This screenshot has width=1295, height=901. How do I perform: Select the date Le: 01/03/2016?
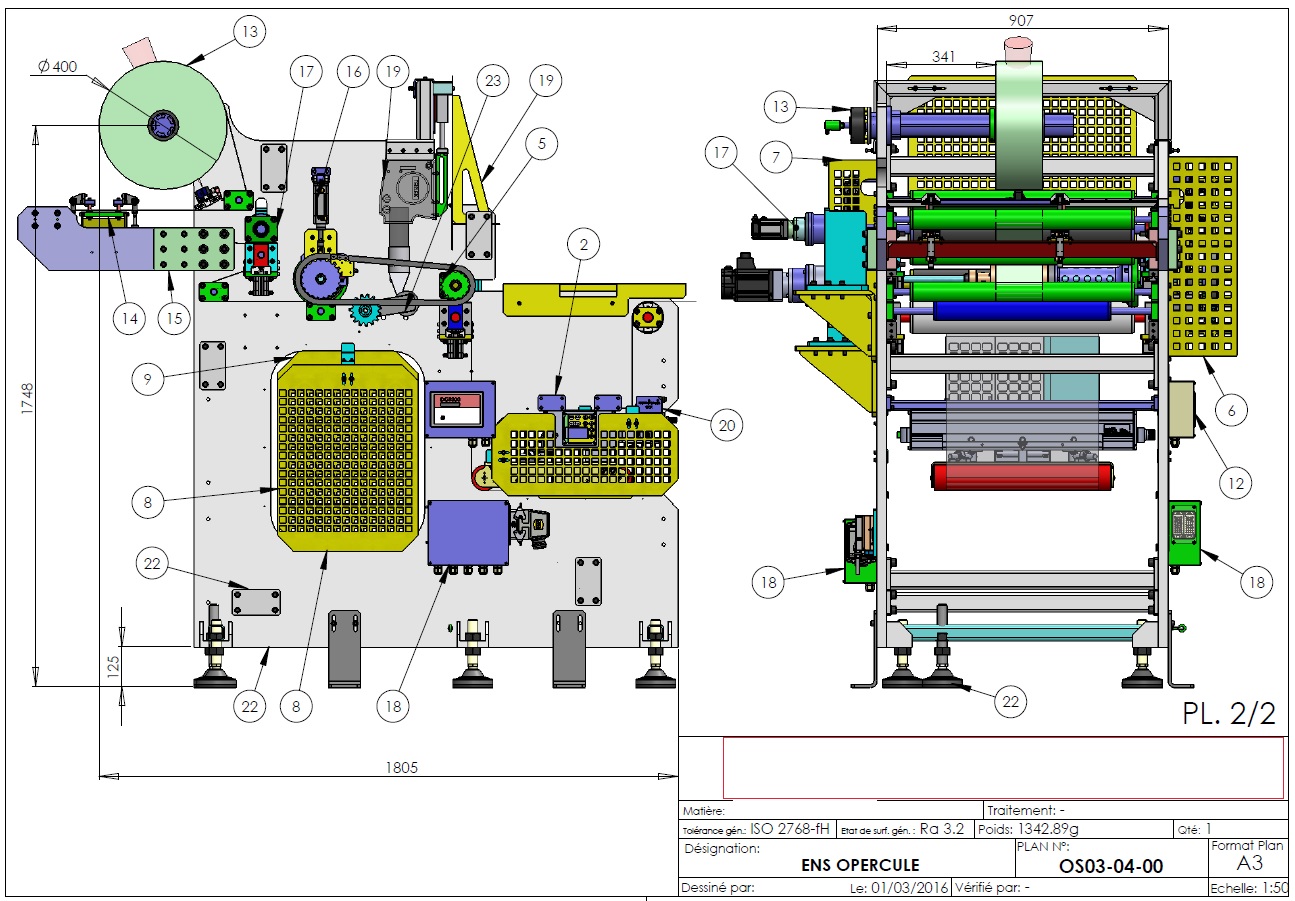click(x=900, y=887)
